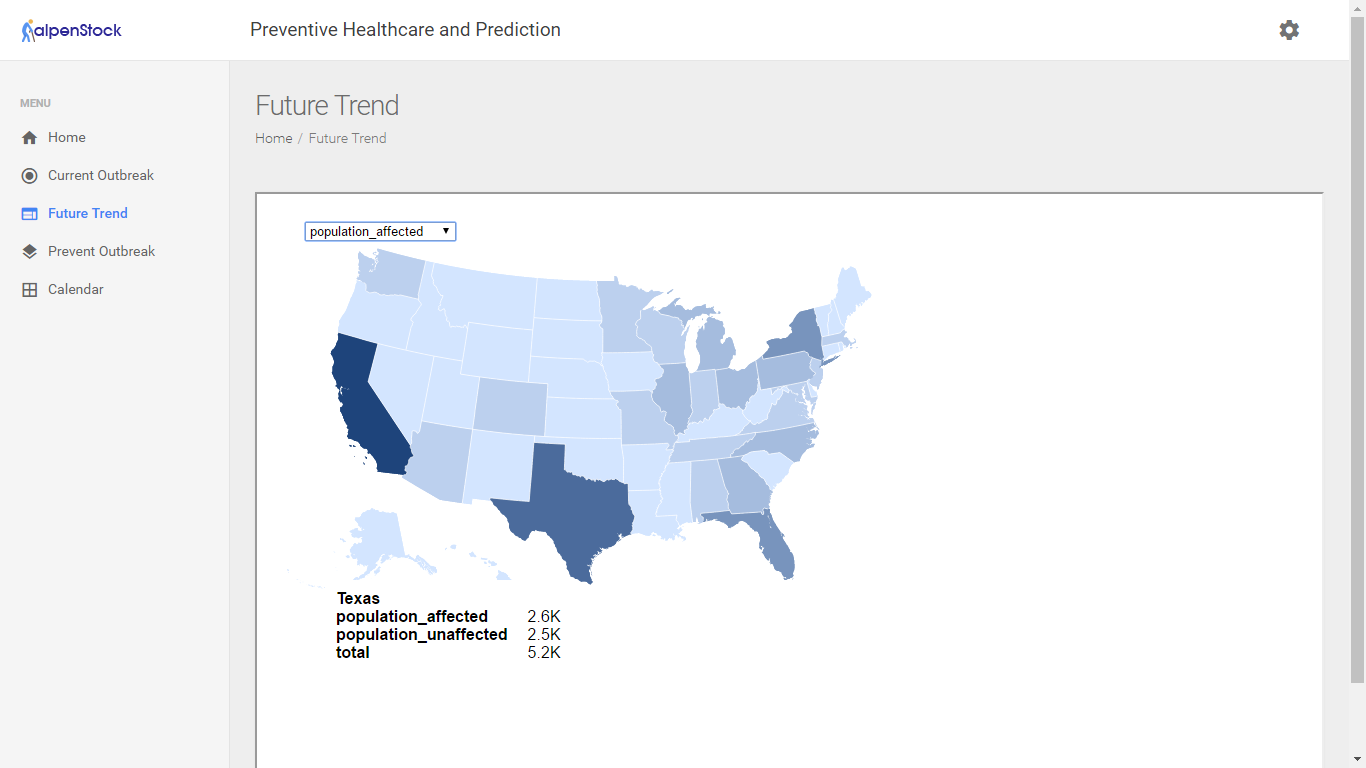Go to Prevent Outbreak page
Image resolution: width=1366 pixels, height=768 pixels.
(x=101, y=252)
